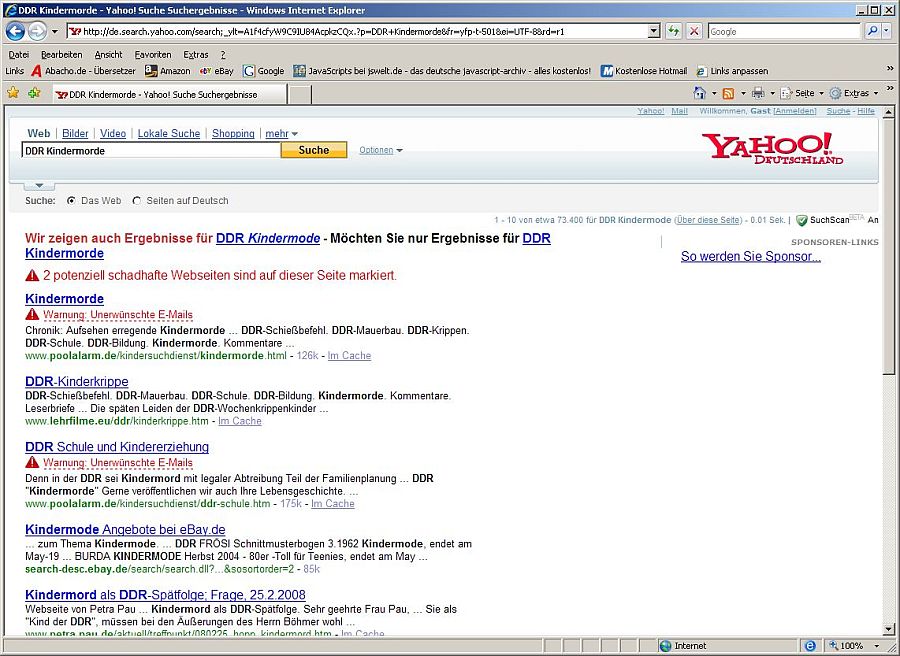This screenshot has height=656, width=900.
Task: Switch to Video search
Action: point(113,134)
